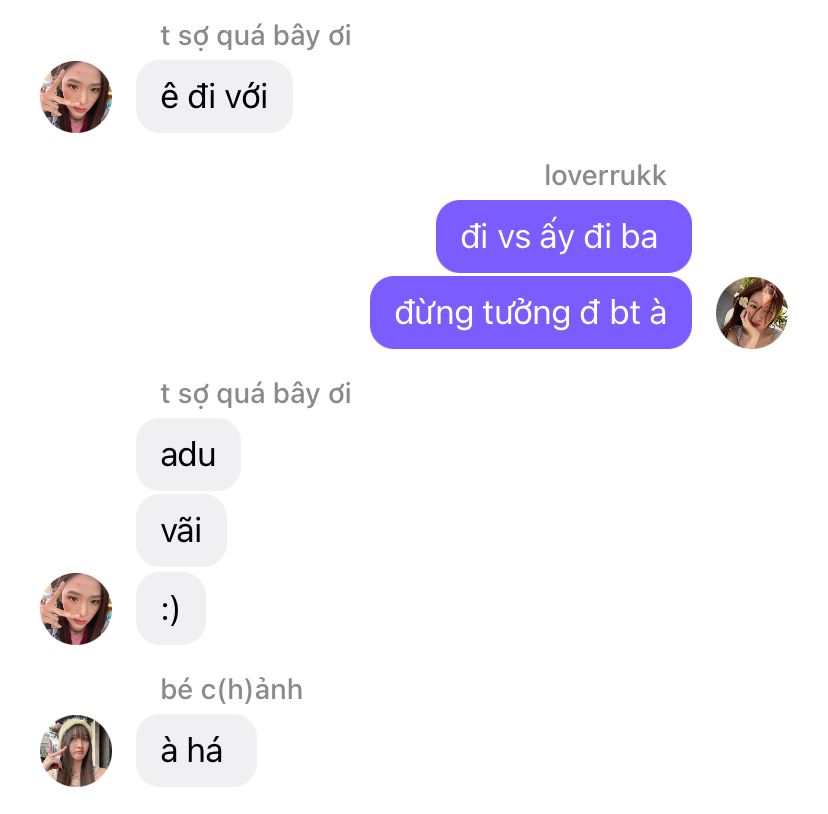Click the word 'với' in the first grey bubble
The height and width of the screenshot is (814, 828).
[x=247, y=97]
